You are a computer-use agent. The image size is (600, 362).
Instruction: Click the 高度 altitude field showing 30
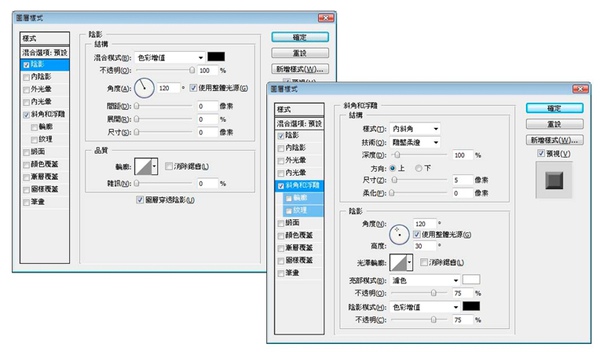tap(425, 246)
